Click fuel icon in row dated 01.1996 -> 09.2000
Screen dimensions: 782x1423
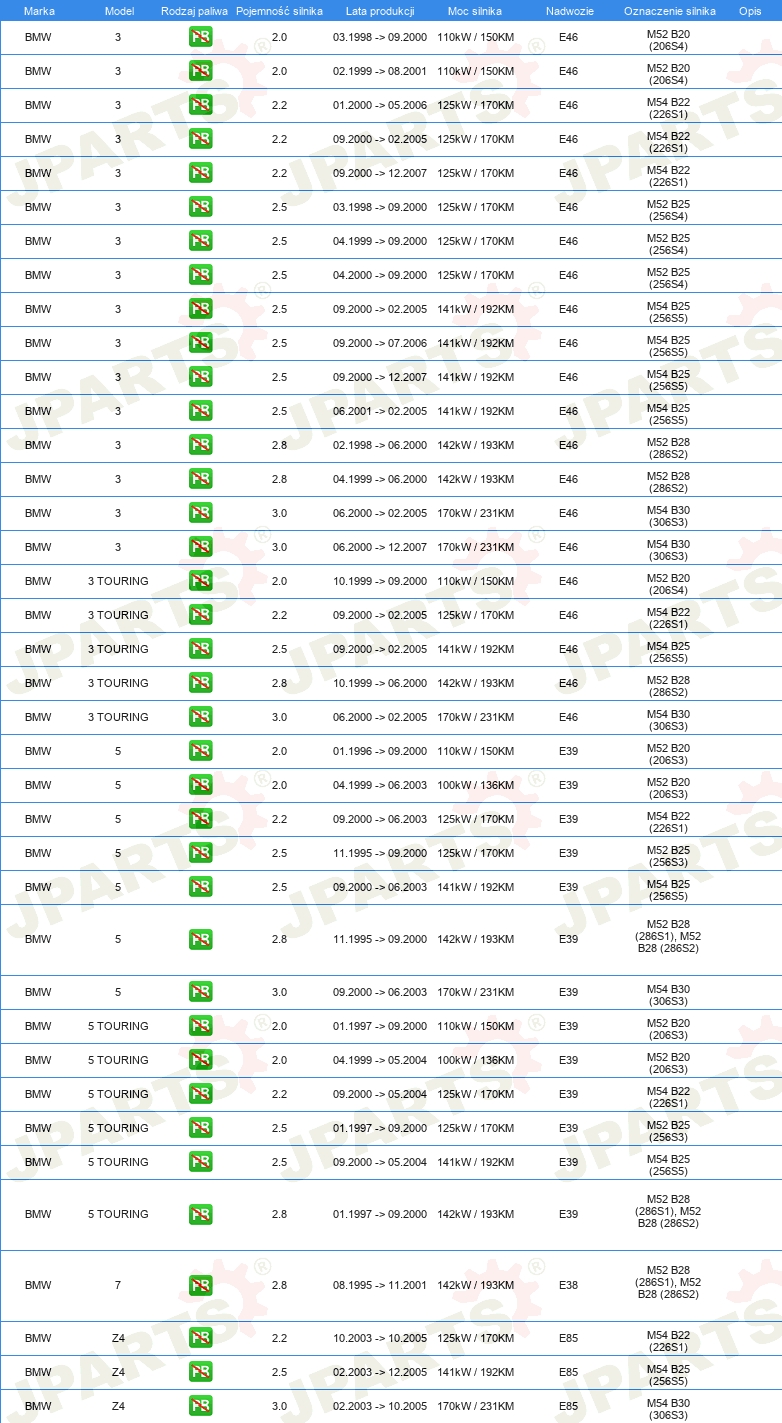[200, 751]
